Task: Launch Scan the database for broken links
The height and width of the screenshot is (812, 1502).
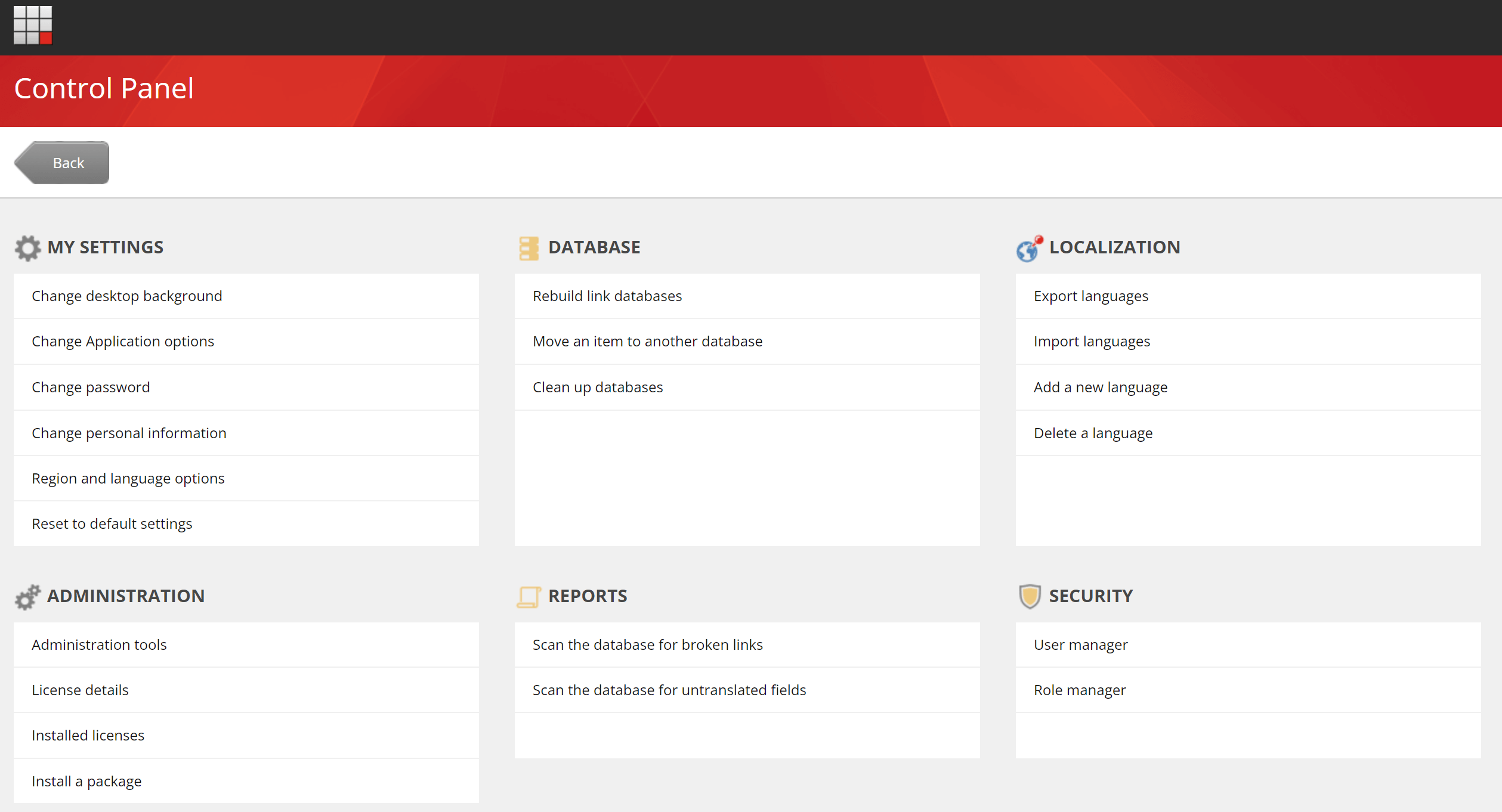Action: coord(647,645)
